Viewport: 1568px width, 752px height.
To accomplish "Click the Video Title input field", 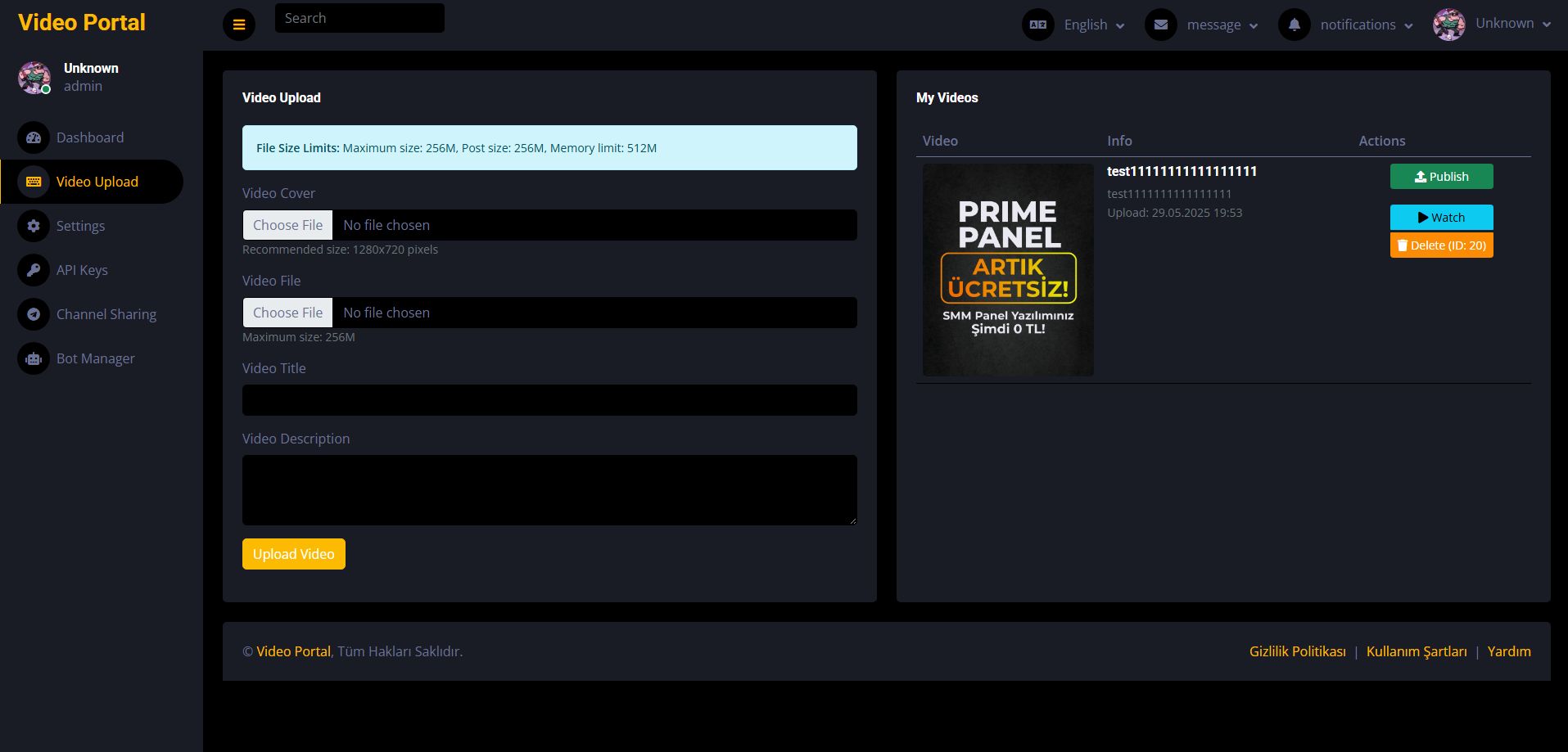I will click(x=549, y=400).
